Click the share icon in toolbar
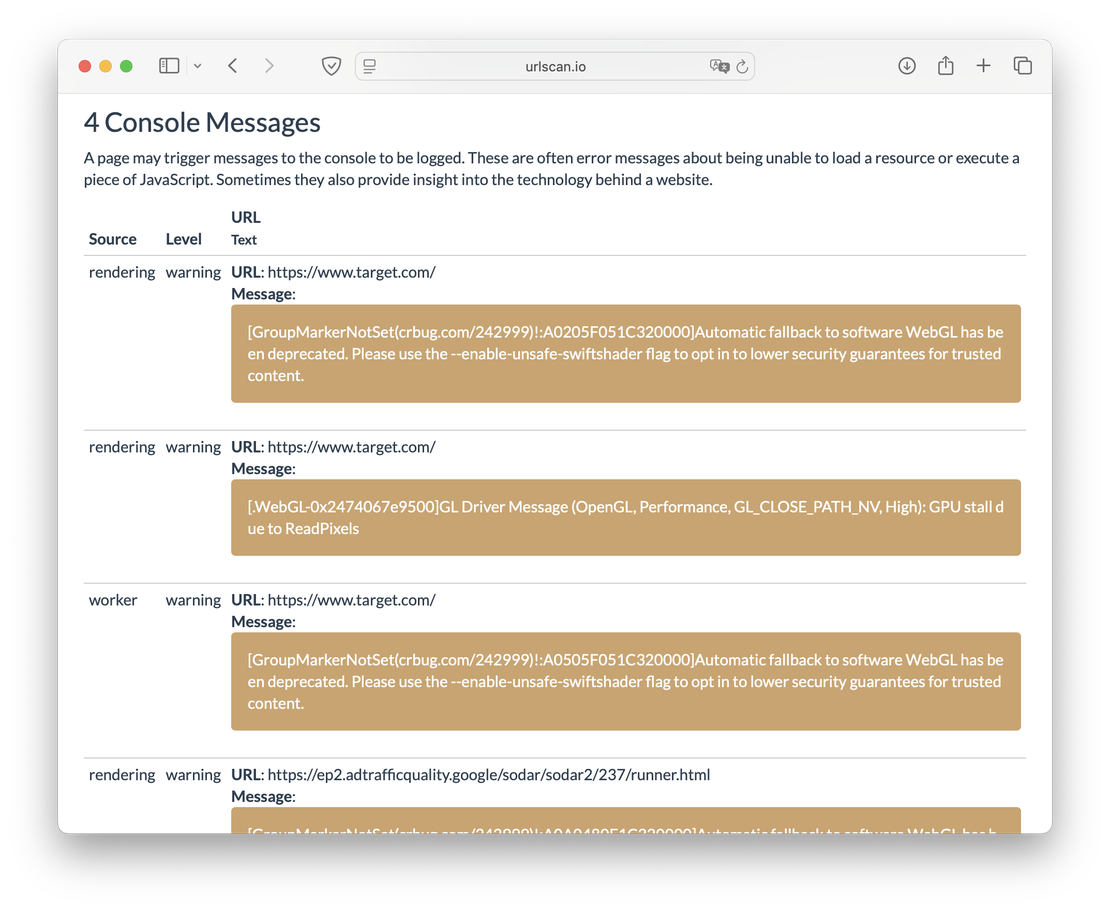Image resolution: width=1110 pixels, height=910 pixels. (x=945, y=66)
